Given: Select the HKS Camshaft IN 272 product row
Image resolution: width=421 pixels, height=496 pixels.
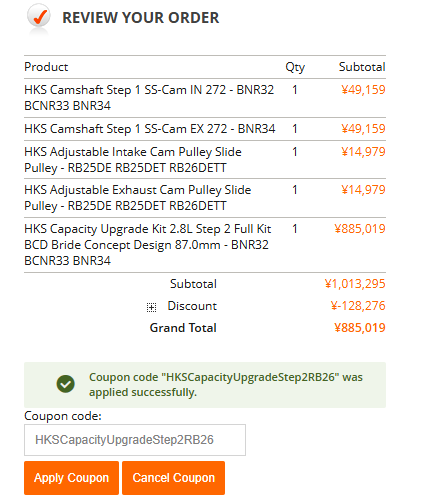Looking at the screenshot, I should point(205,98).
